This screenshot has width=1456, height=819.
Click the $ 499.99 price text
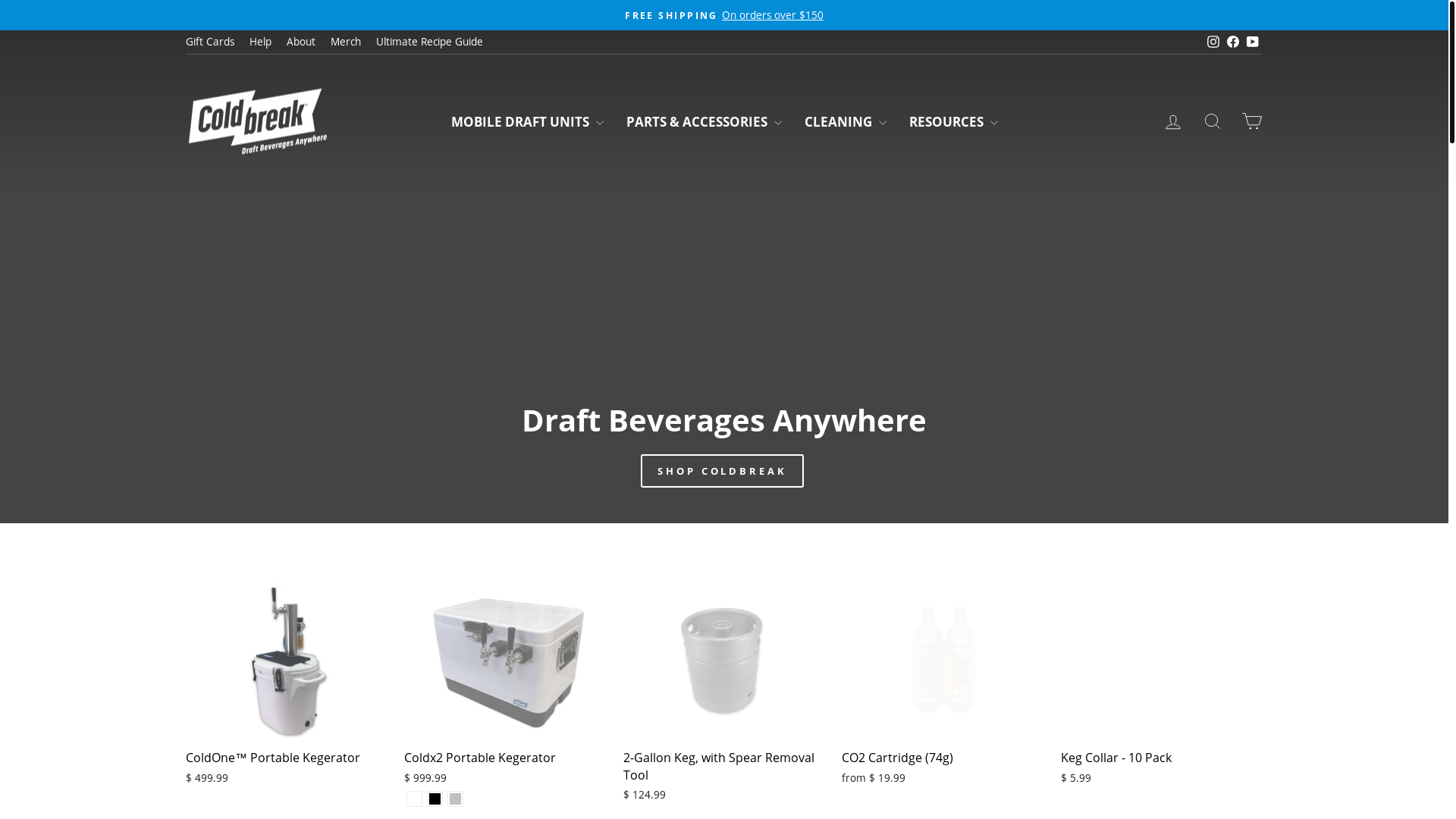[207, 778]
